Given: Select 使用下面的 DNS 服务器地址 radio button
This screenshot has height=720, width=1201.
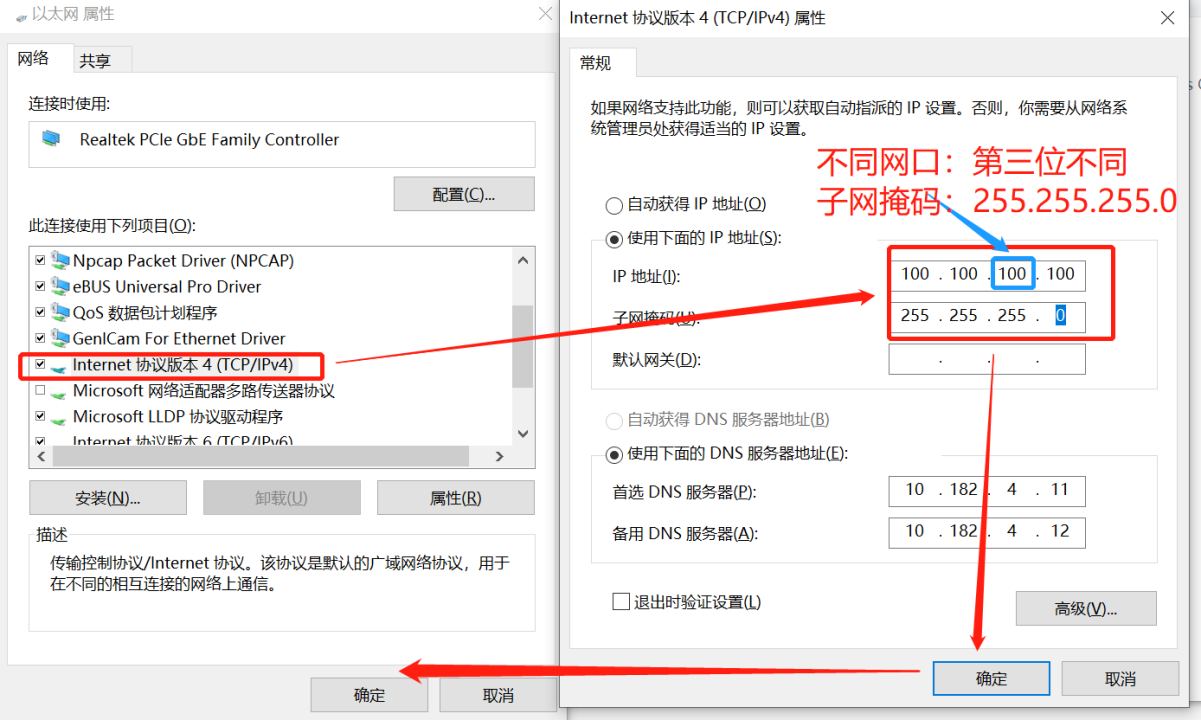Looking at the screenshot, I should (614, 454).
